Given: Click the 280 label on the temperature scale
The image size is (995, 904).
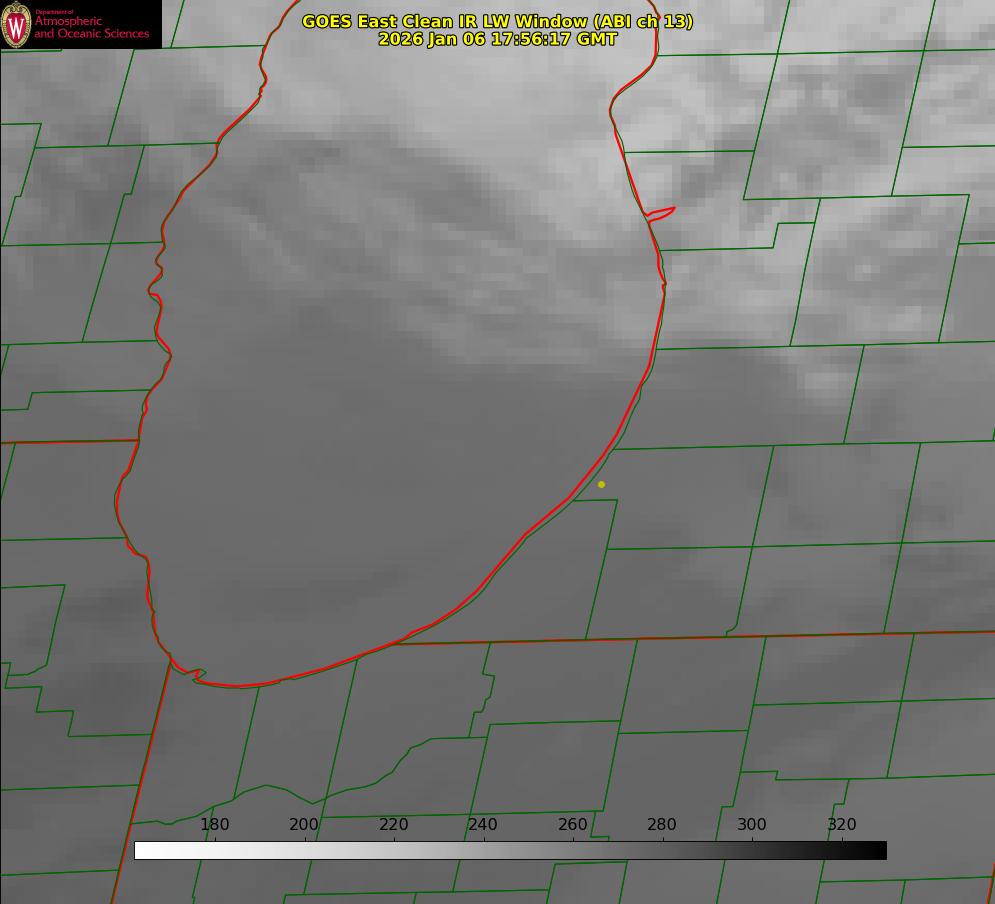Looking at the screenshot, I should tap(662, 825).
